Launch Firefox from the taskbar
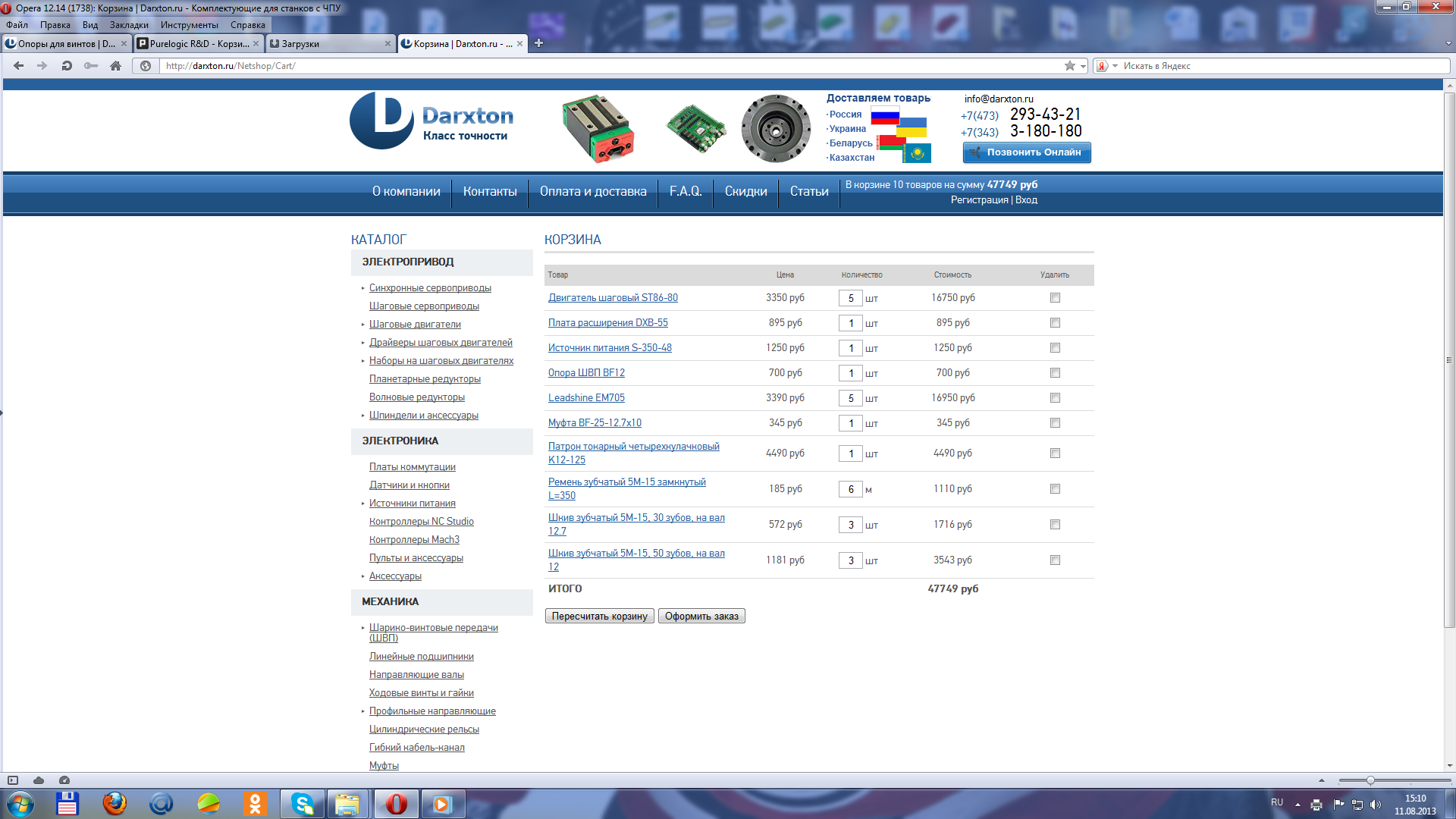The image size is (1456, 819). (115, 803)
